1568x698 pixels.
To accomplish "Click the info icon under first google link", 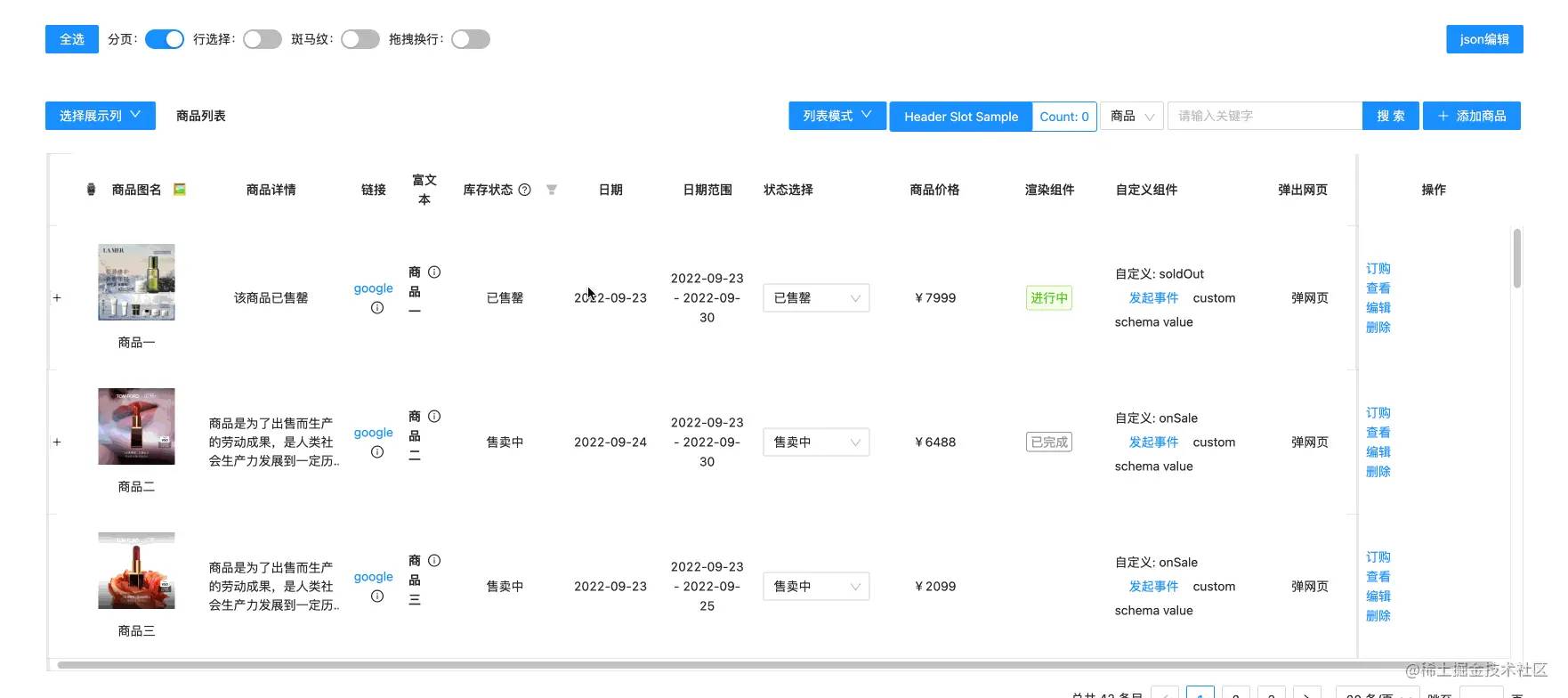I will click(x=377, y=308).
